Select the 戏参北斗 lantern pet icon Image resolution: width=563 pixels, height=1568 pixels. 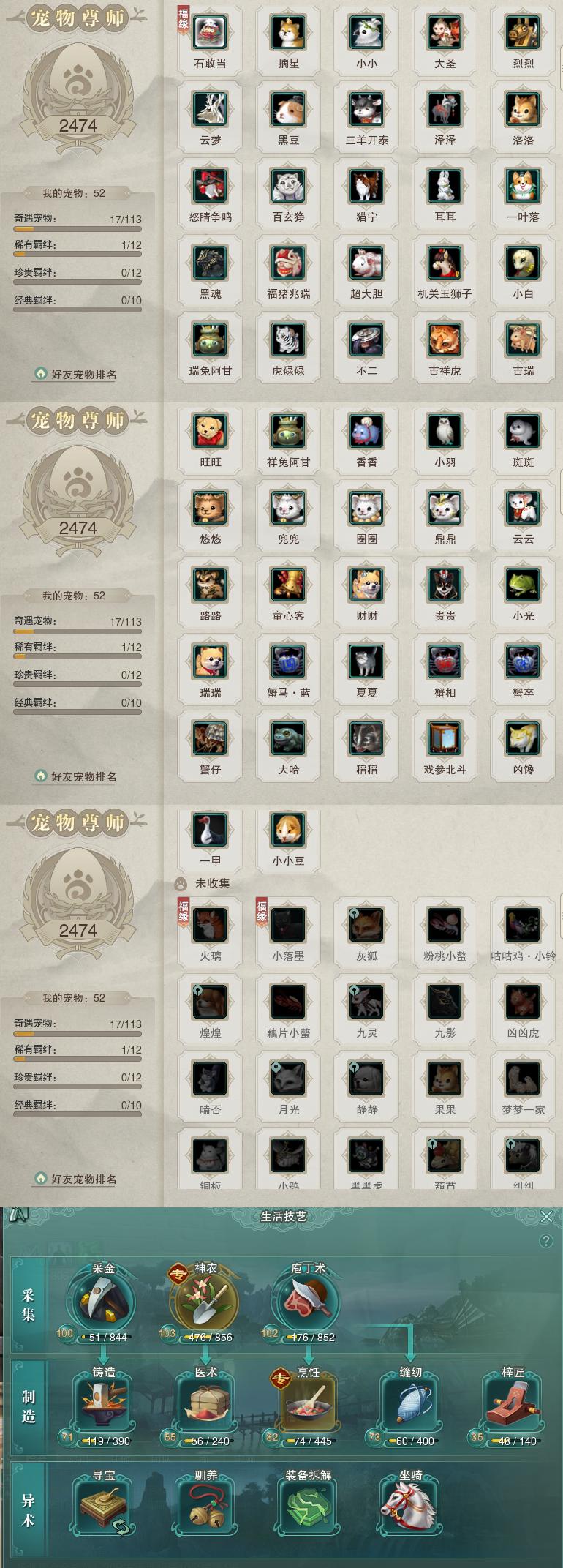(x=445, y=739)
